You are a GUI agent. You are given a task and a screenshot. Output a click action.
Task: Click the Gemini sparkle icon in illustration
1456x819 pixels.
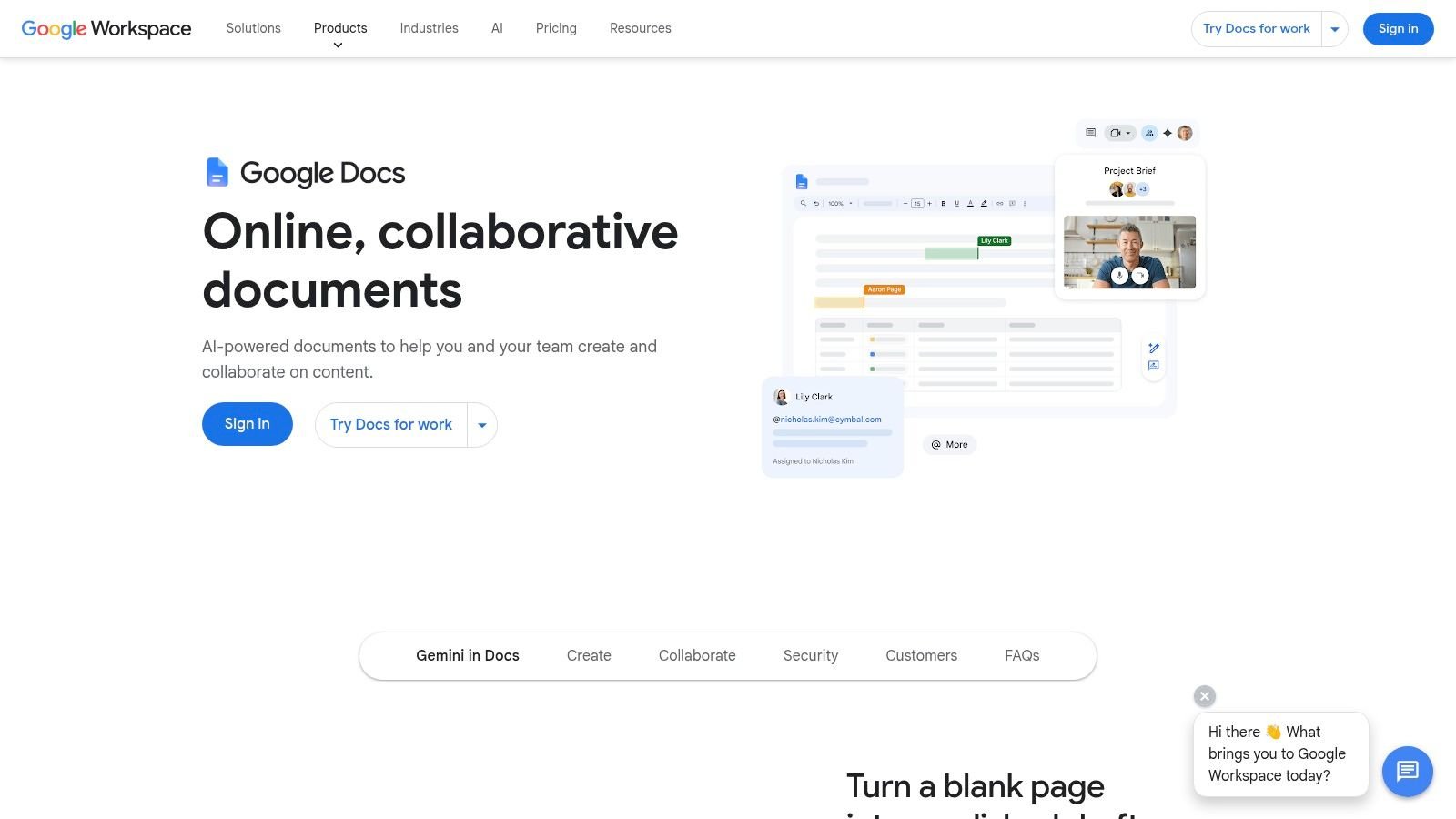[x=1168, y=133]
